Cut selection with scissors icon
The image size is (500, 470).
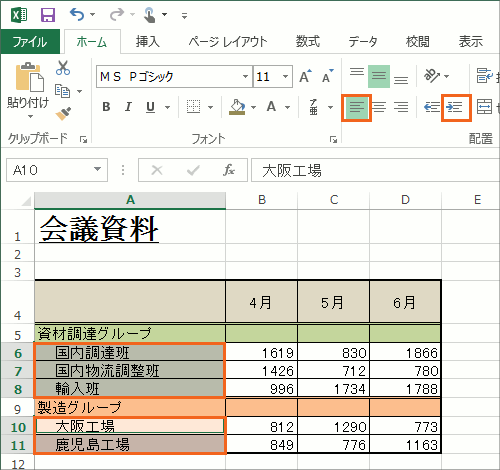pyautogui.click(x=63, y=68)
